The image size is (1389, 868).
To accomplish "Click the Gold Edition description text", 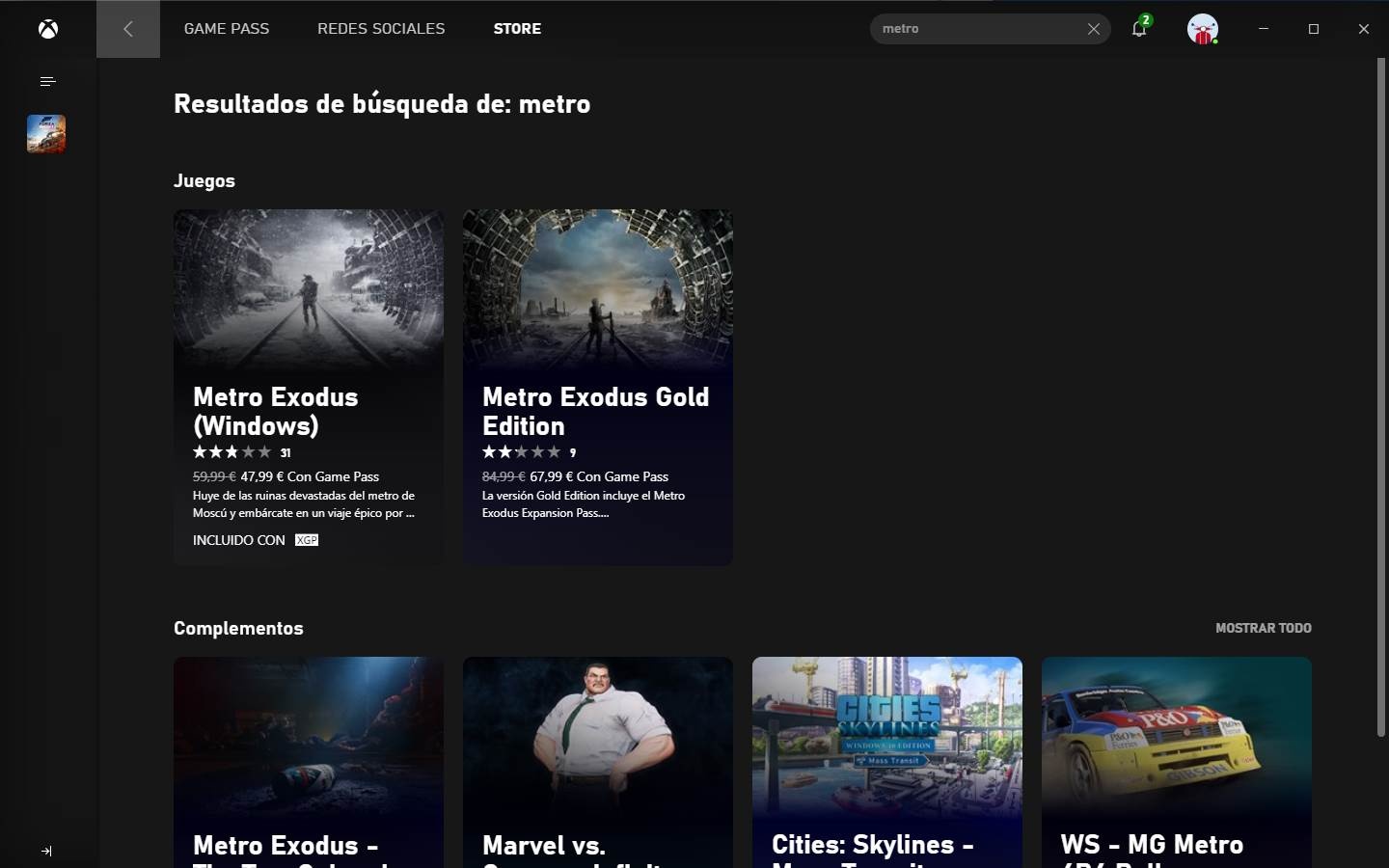I will point(584,504).
